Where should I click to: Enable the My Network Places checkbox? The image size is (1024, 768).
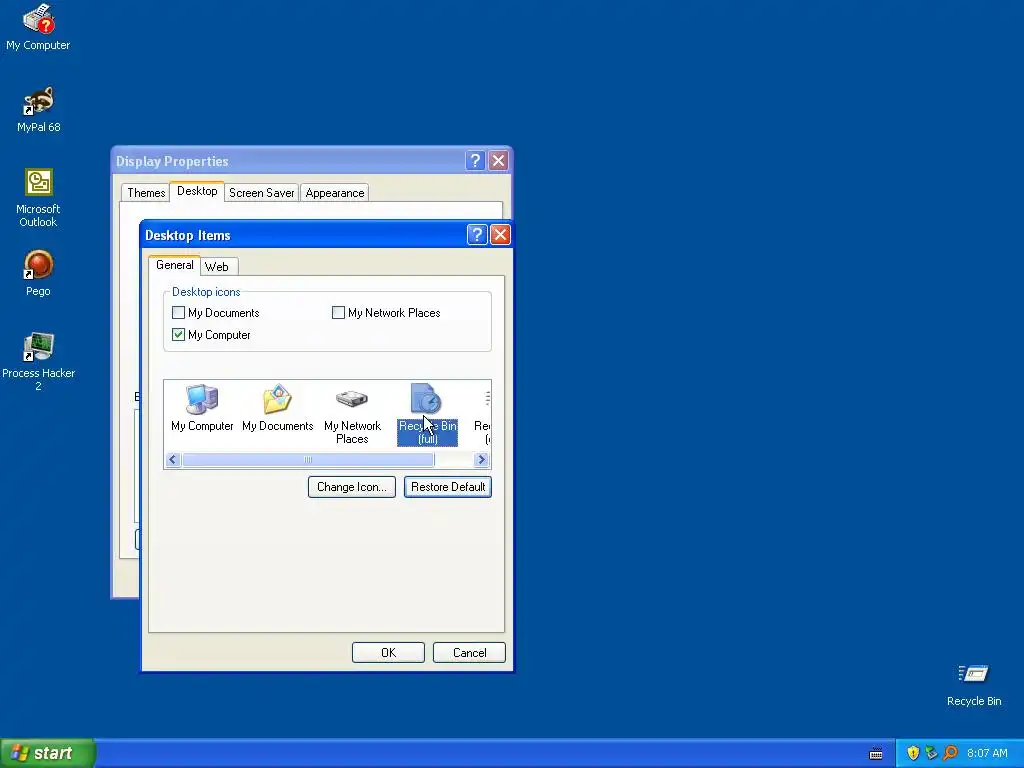point(338,312)
